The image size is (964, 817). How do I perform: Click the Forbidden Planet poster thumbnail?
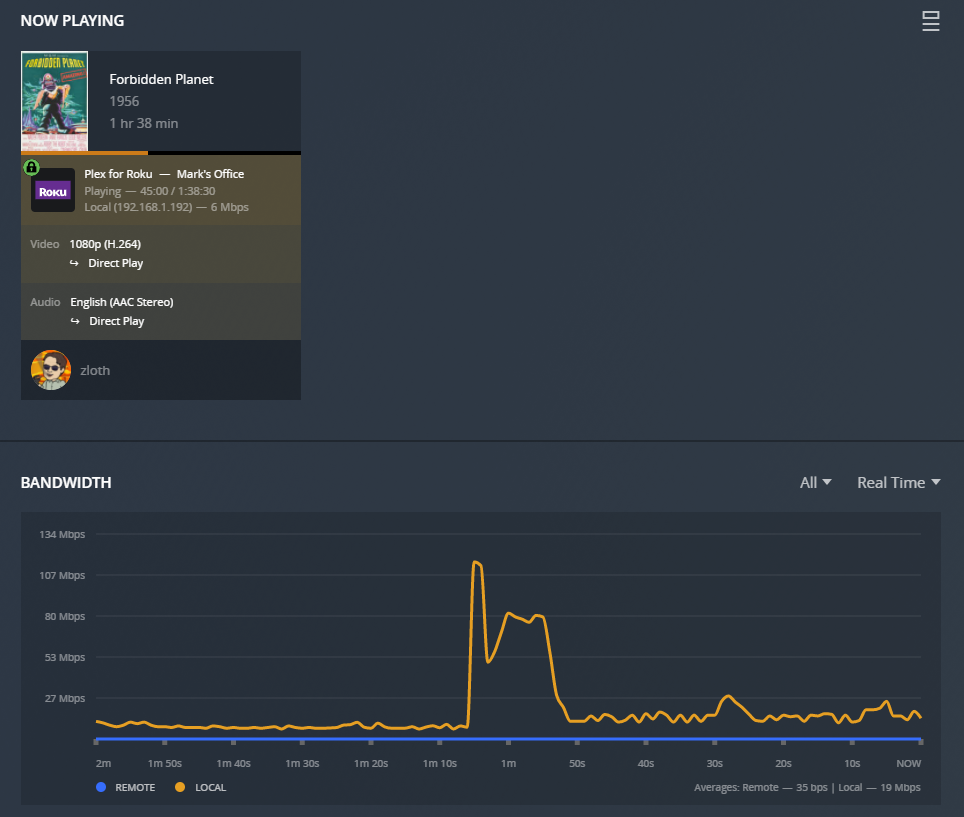(54, 101)
